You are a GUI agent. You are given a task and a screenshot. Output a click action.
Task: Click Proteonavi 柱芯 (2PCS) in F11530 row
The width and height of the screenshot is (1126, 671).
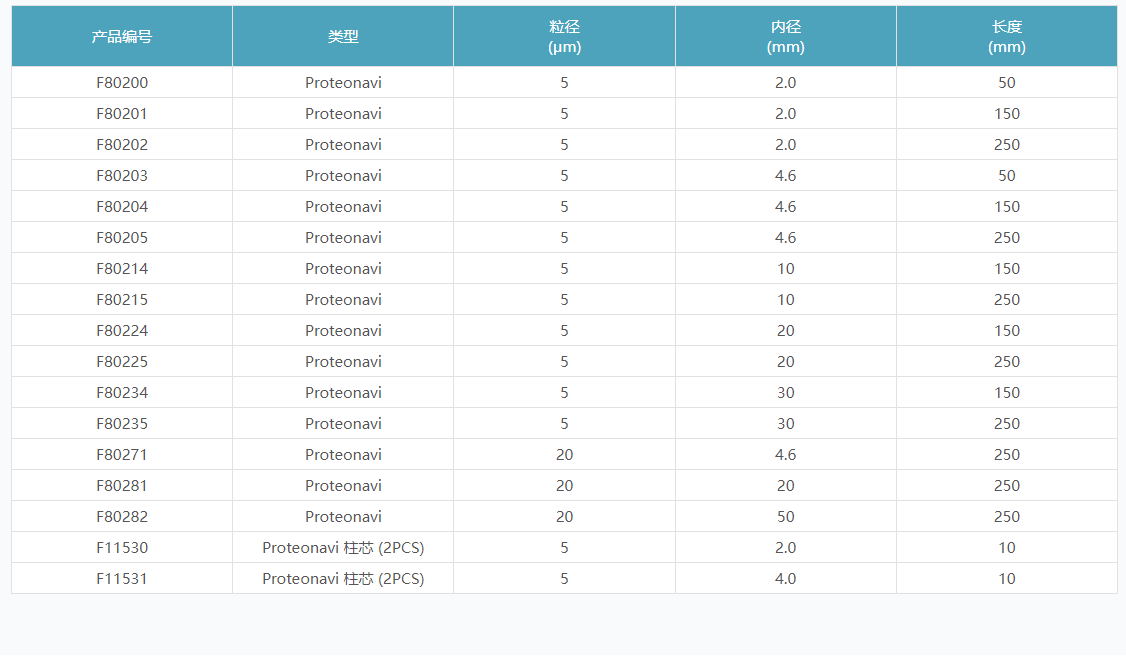pyautogui.click(x=343, y=548)
